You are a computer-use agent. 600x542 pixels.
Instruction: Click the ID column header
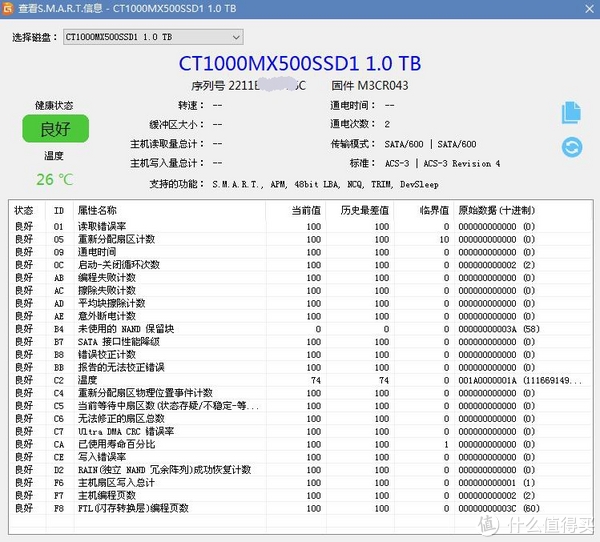click(59, 211)
